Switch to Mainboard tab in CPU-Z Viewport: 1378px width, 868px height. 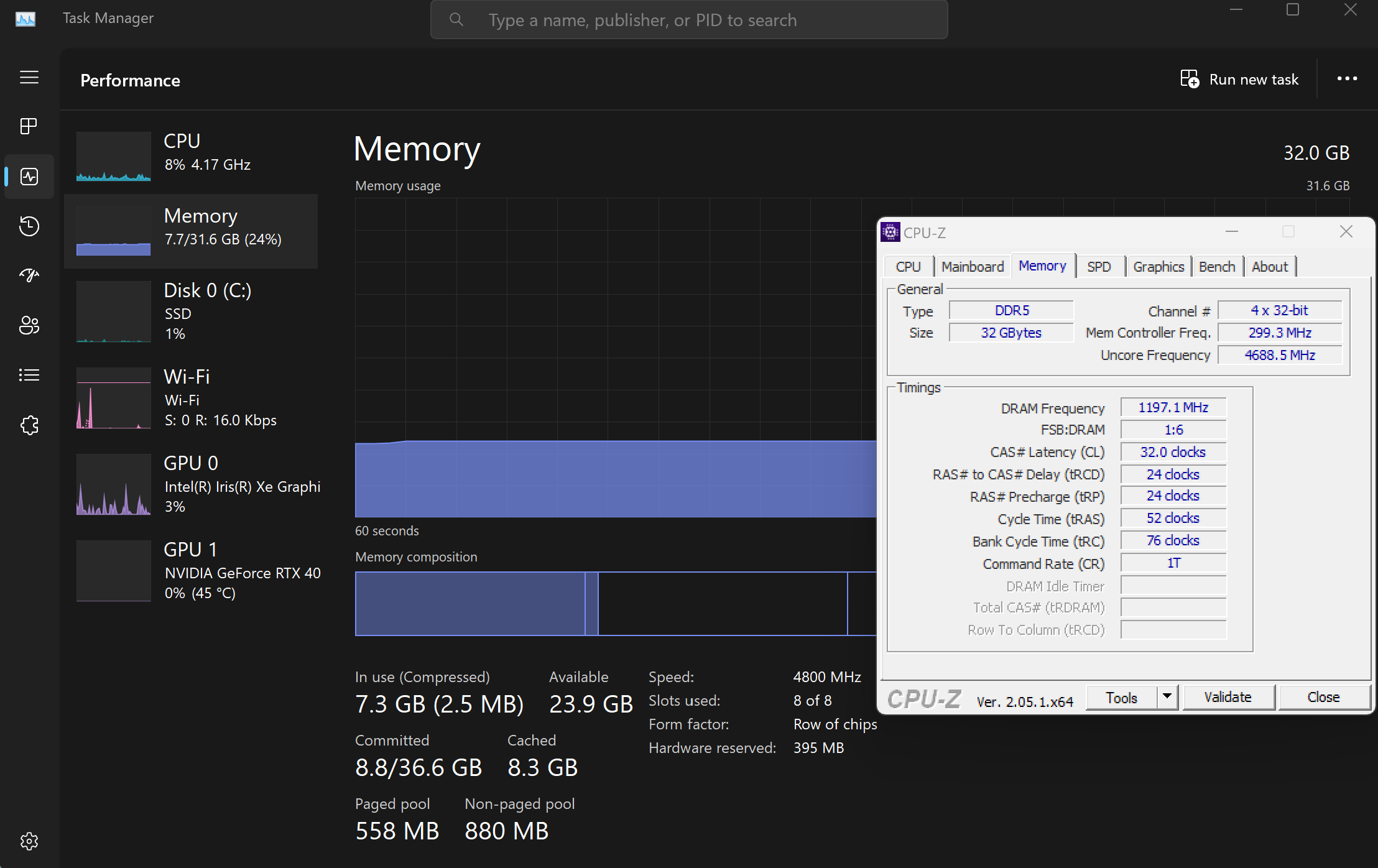click(972, 267)
